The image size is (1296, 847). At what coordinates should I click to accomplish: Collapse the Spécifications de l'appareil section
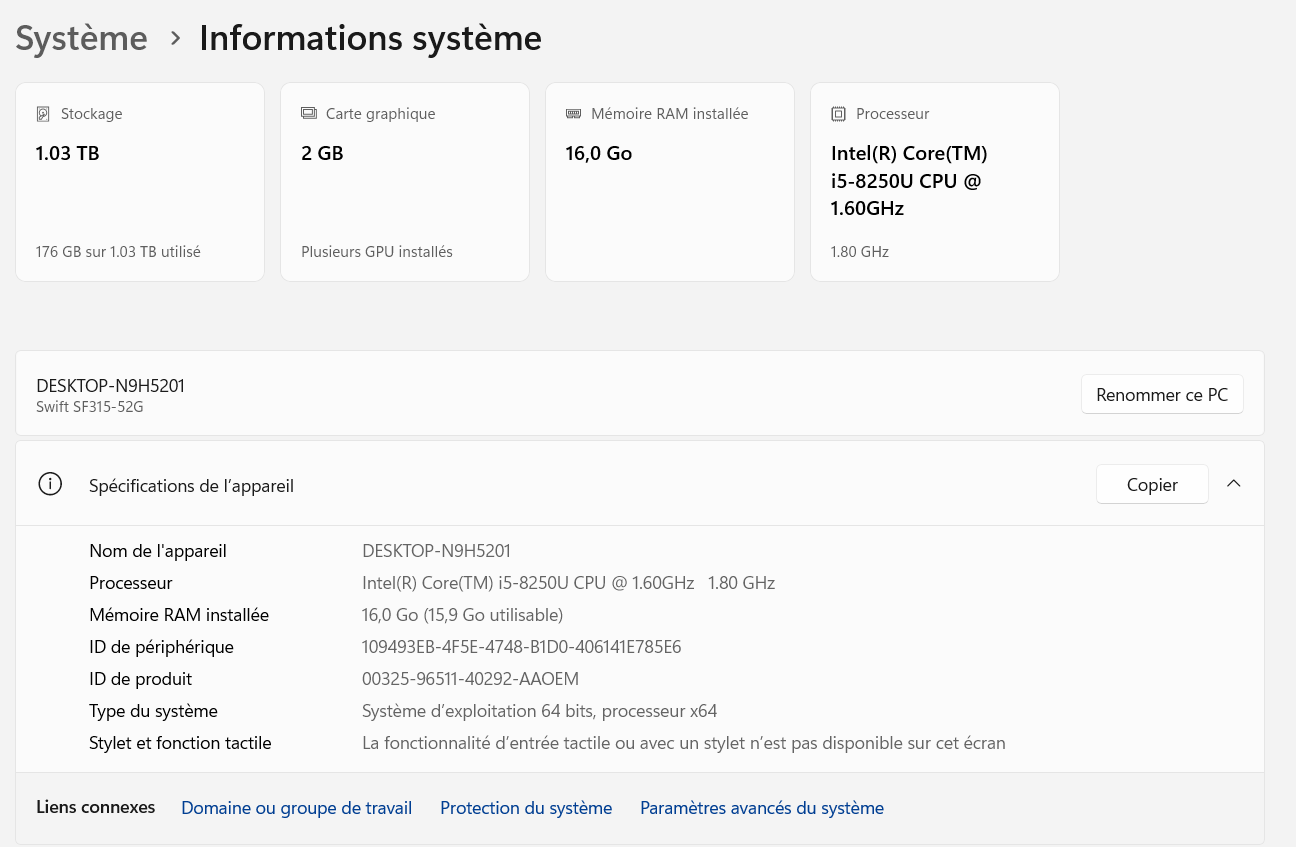(1234, 484)
